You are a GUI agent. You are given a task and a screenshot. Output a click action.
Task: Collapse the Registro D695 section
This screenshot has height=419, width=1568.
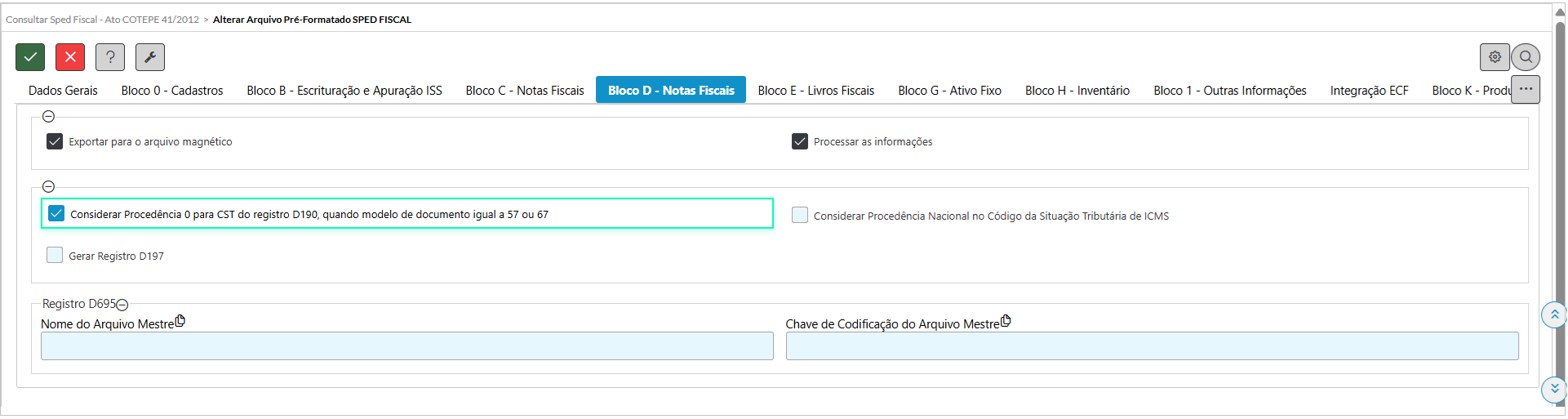(122, 305)
